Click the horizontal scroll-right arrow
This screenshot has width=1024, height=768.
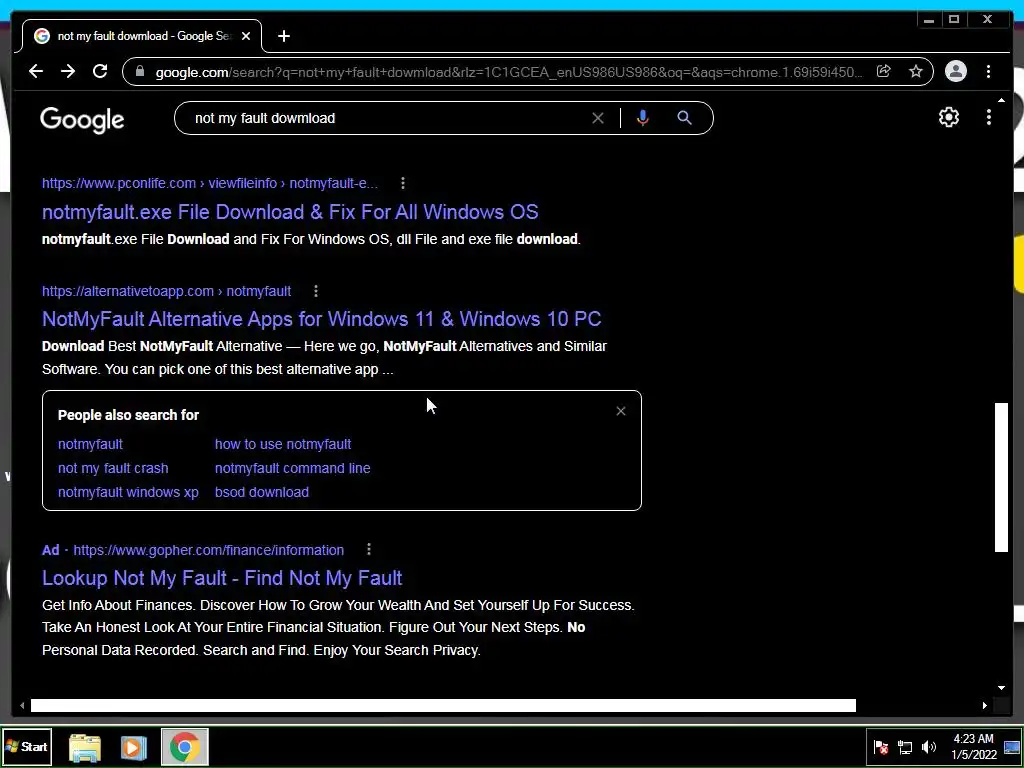[985, 705]
